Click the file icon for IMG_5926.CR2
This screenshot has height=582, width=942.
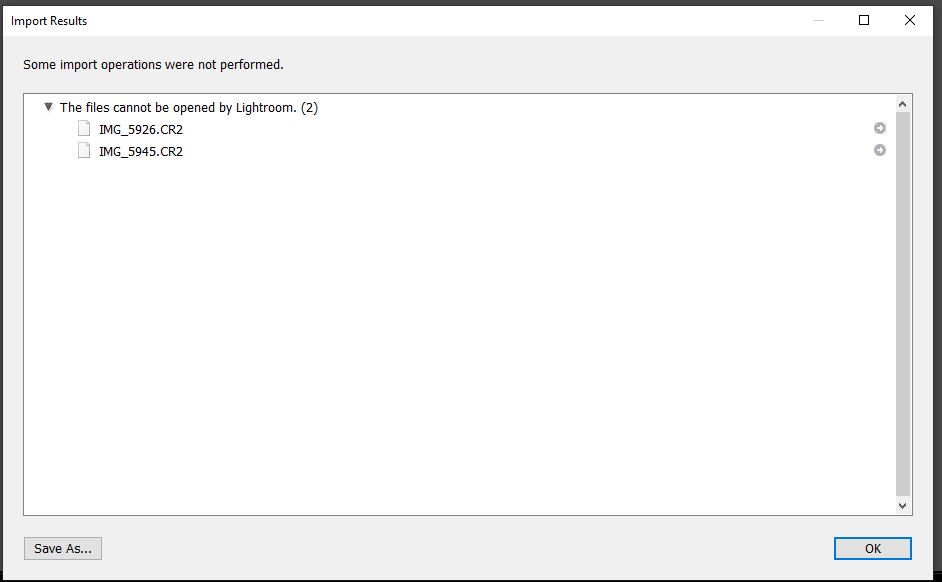click(x=84, y=129)
